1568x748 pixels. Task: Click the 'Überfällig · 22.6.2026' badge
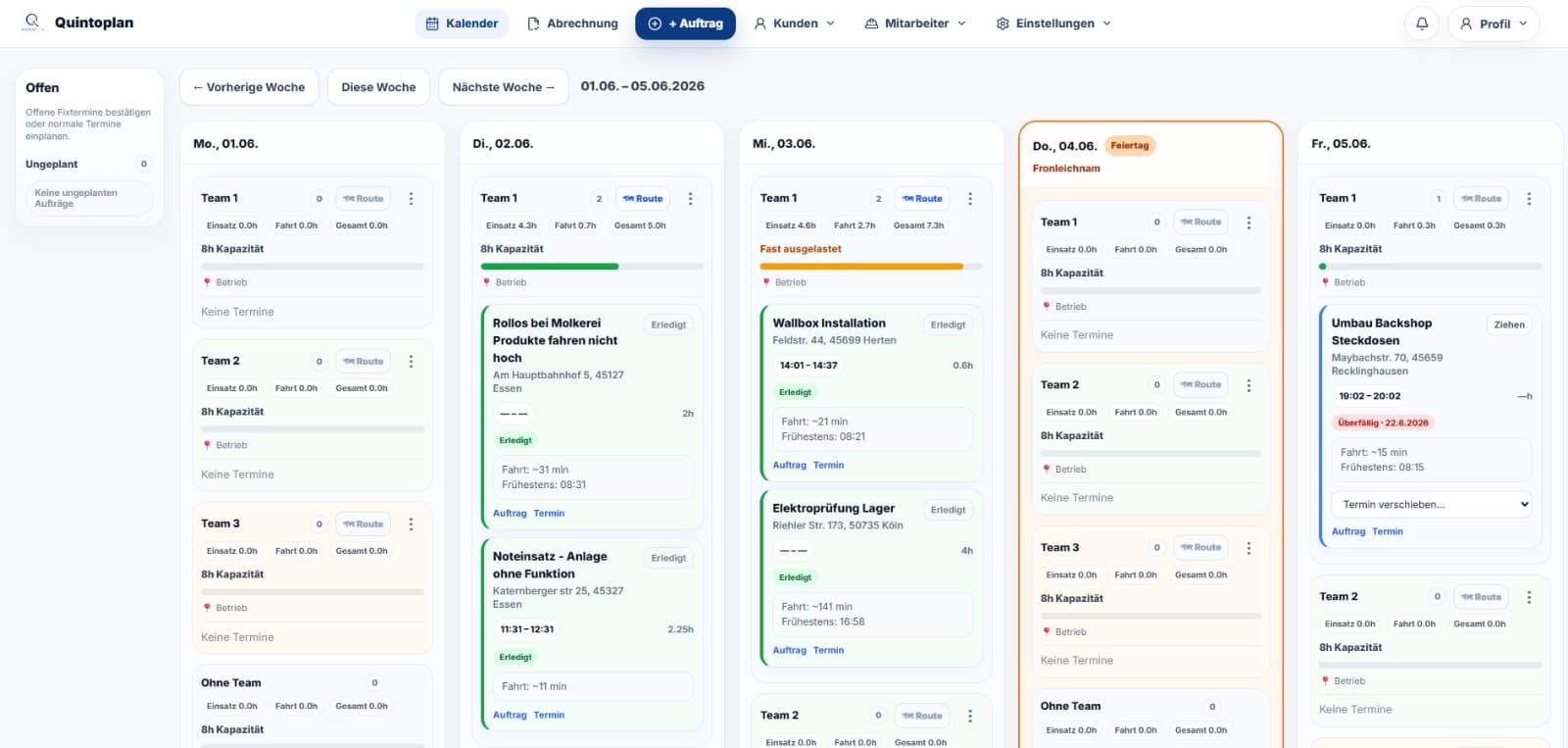click(1383, 424)
